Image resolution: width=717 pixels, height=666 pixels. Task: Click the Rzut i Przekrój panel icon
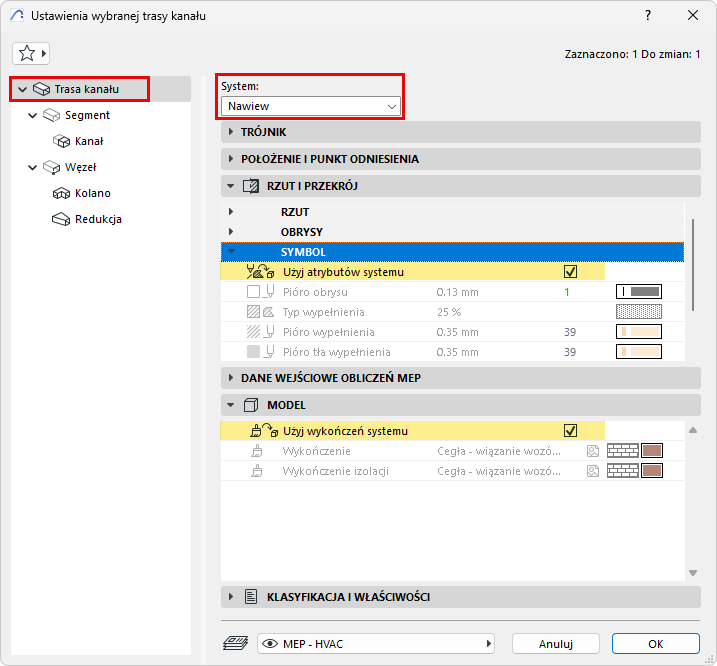point(251,186)
